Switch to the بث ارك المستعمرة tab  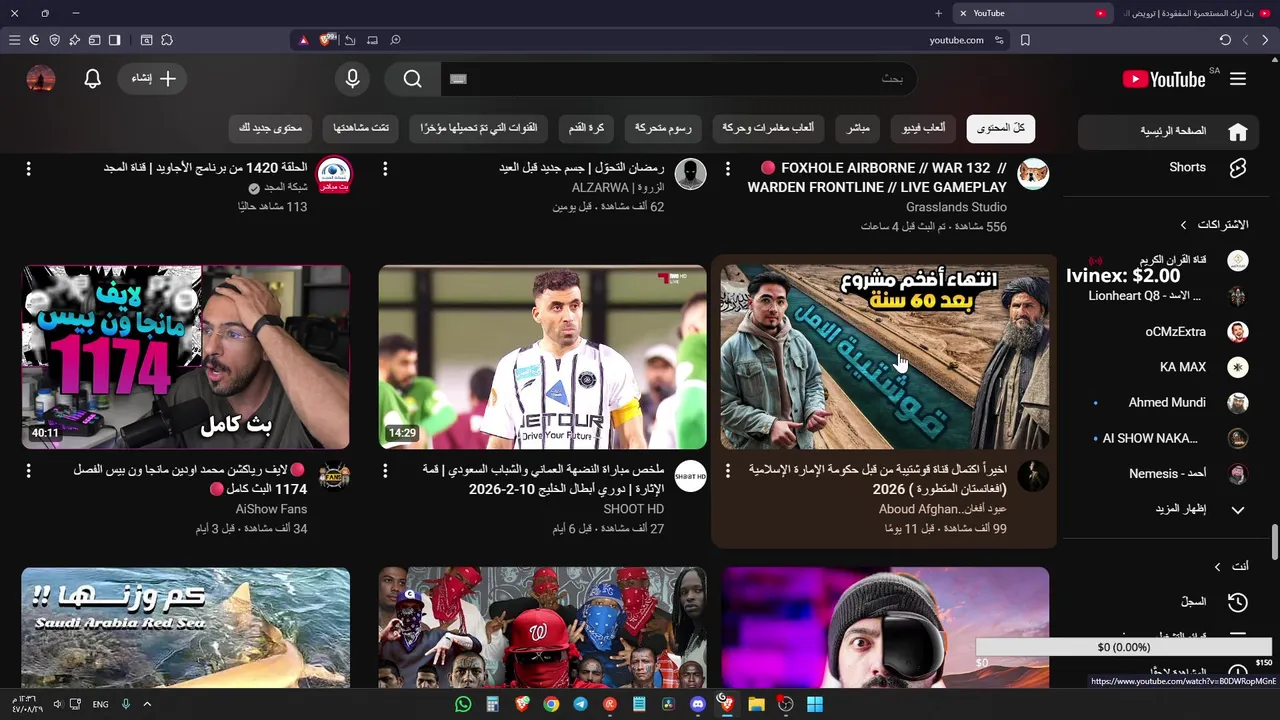tap(1195, 13)
